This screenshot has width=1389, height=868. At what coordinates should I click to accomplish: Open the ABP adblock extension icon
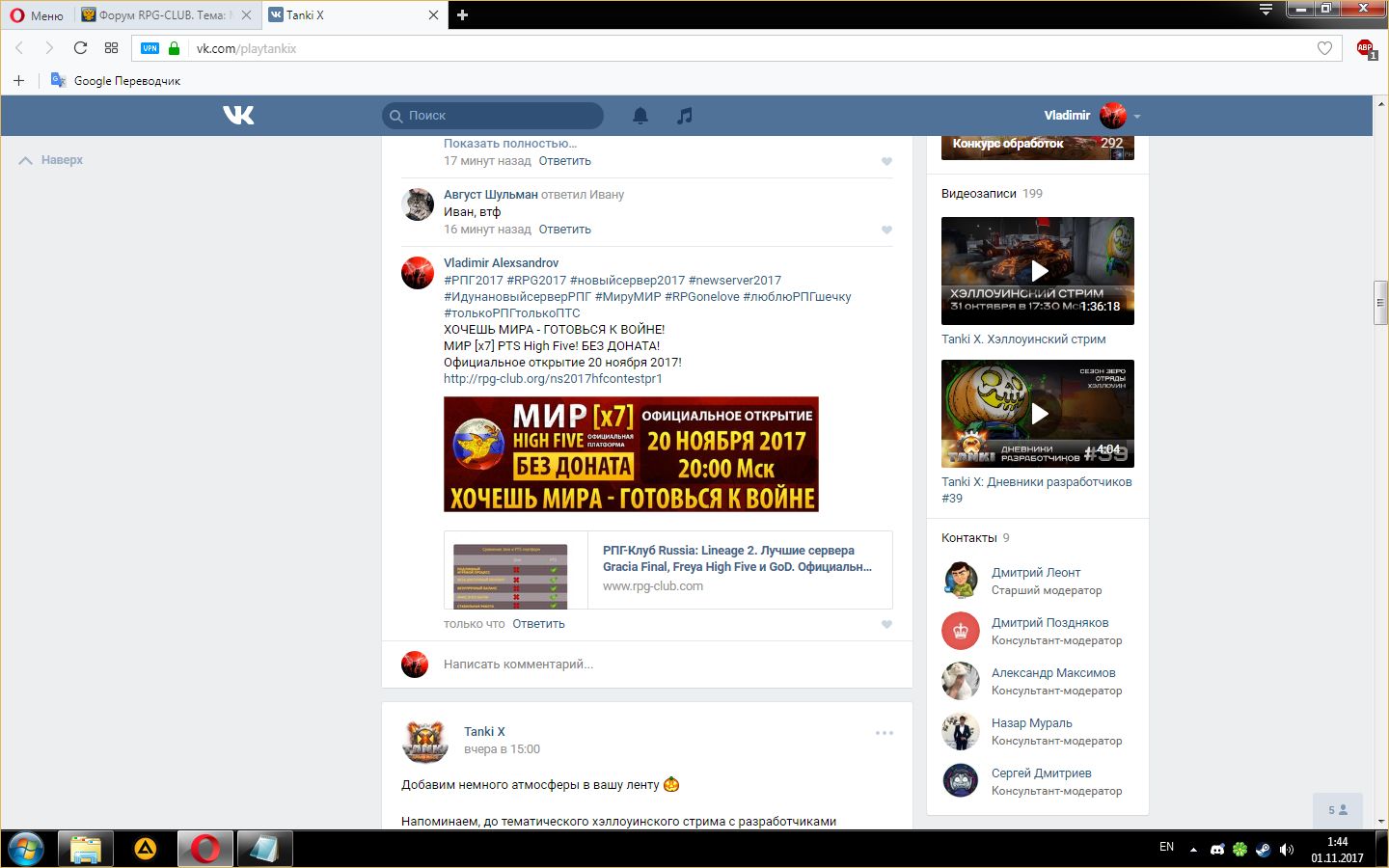(1365, 48)
